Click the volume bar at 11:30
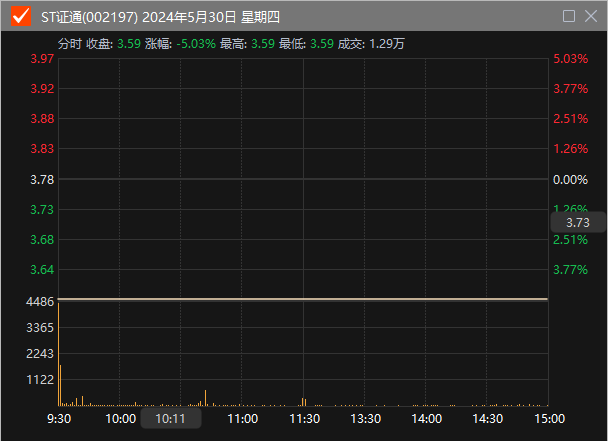This screenshot has height=441, width=608. 303,402
